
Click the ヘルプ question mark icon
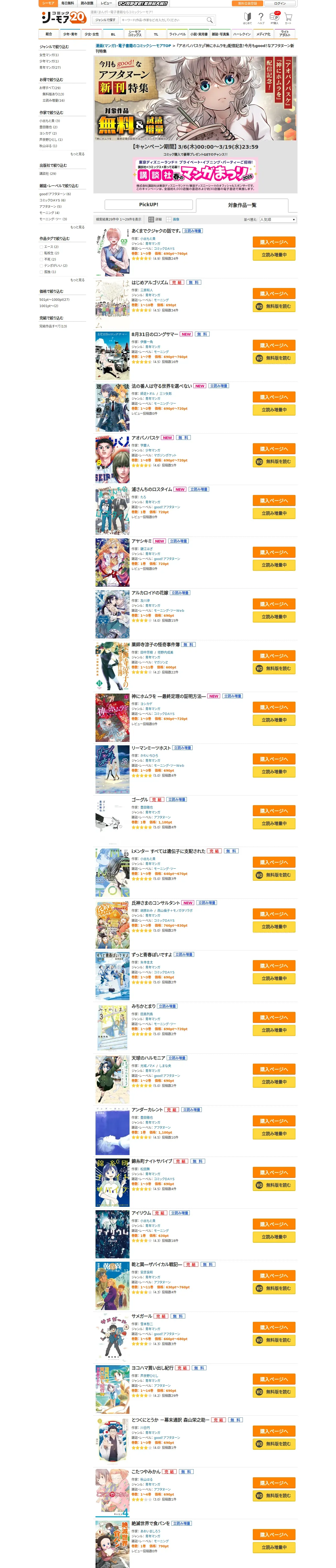click(x=261, y=18)
